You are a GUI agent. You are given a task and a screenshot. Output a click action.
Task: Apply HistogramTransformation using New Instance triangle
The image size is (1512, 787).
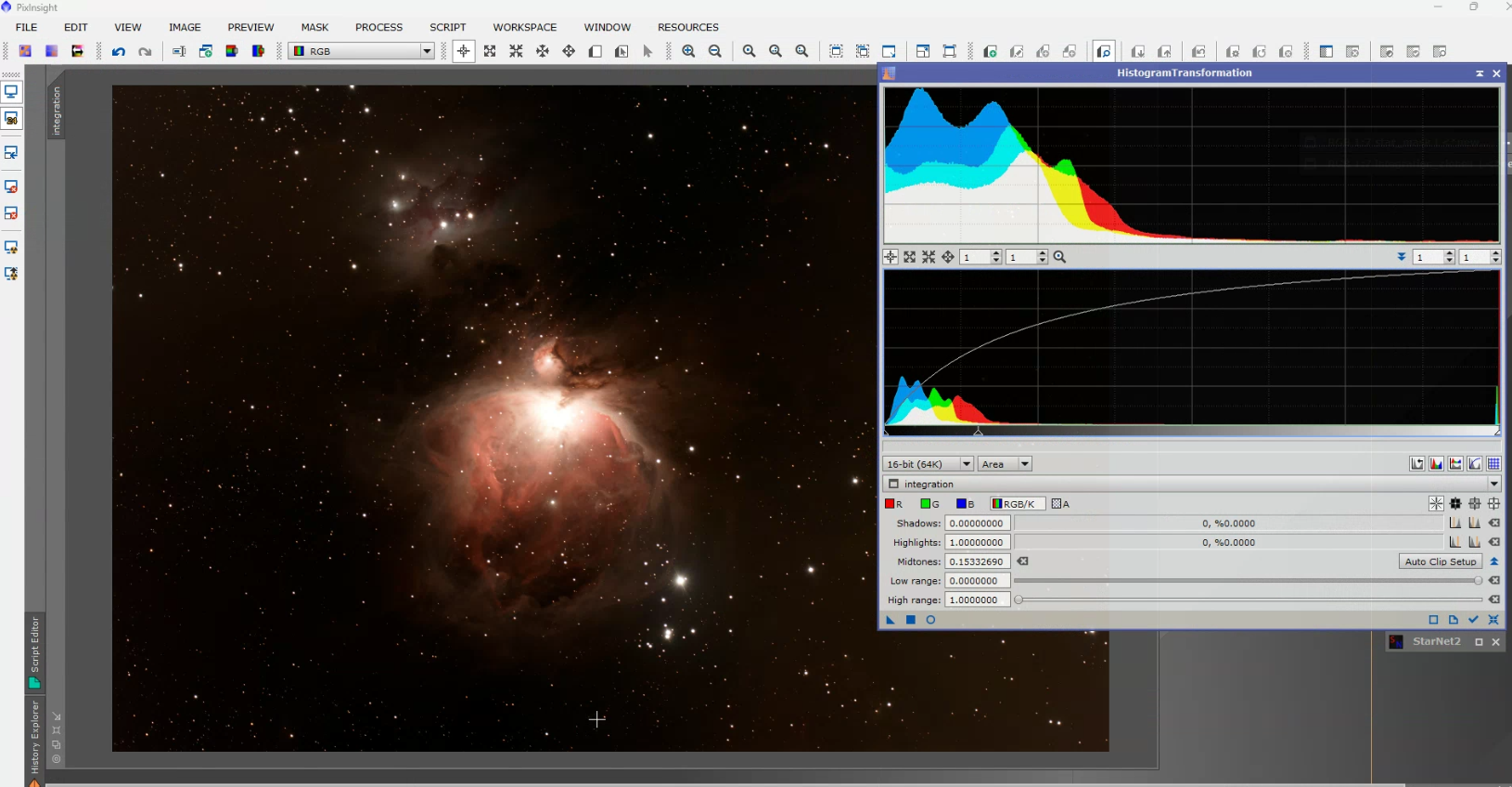891,620
